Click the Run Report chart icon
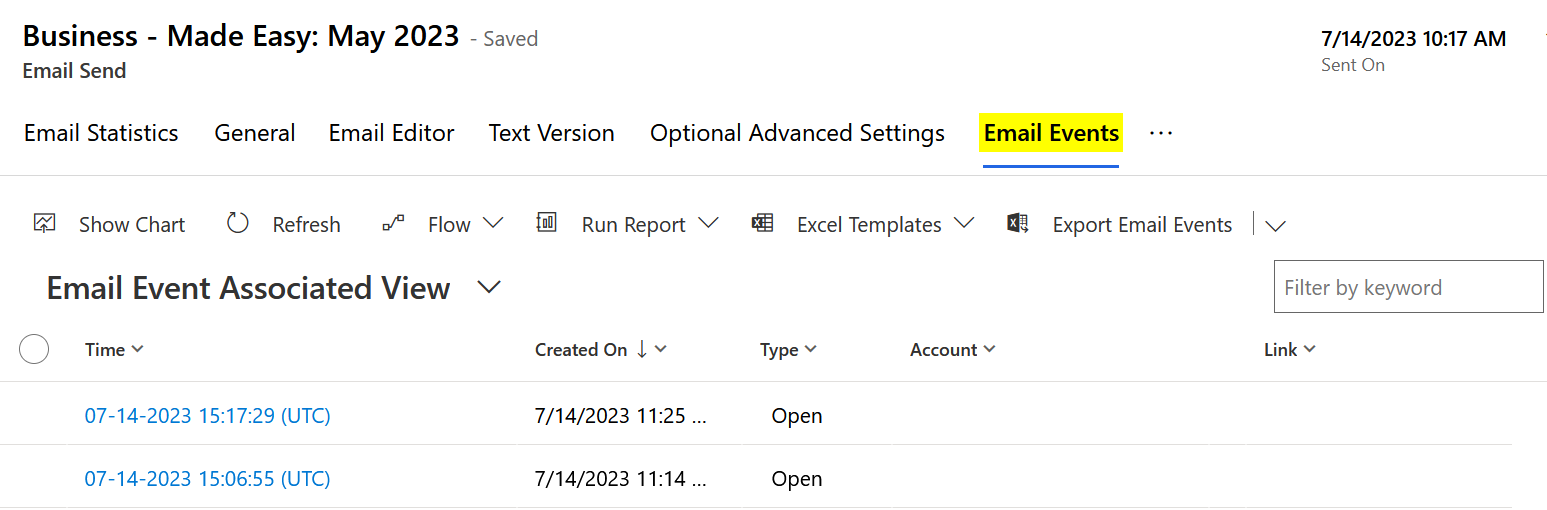The image size is (1547, 510). [x=546, y=222]
